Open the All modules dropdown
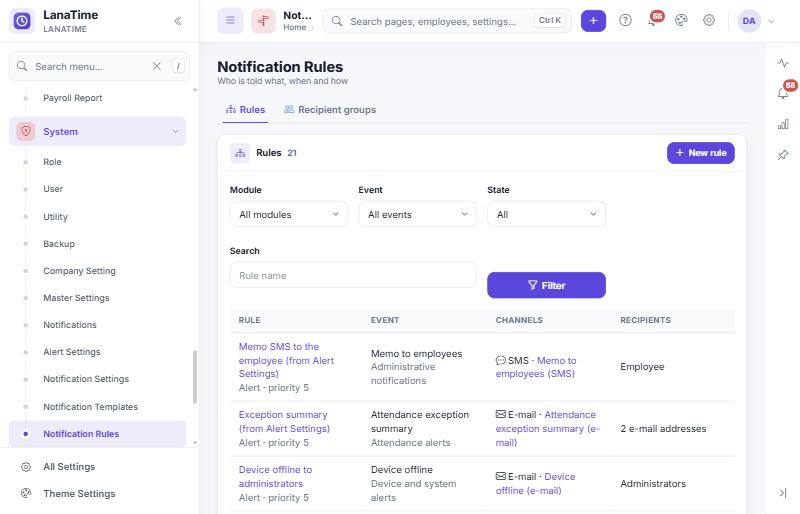The width and height of the screenshot is (800, 514). coord(289,214)
